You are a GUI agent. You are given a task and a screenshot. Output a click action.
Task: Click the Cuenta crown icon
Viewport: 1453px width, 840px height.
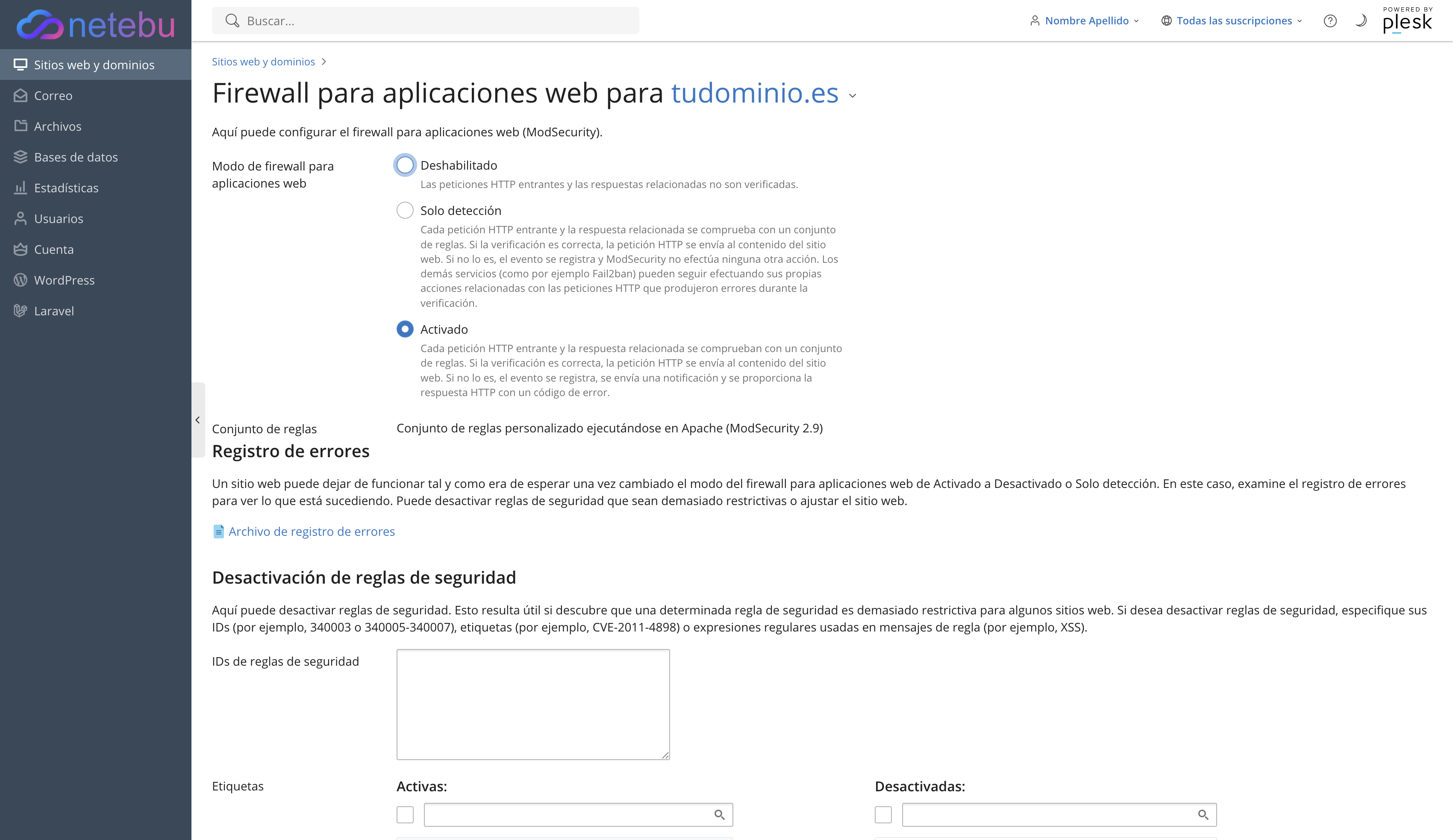coord(21,249)
